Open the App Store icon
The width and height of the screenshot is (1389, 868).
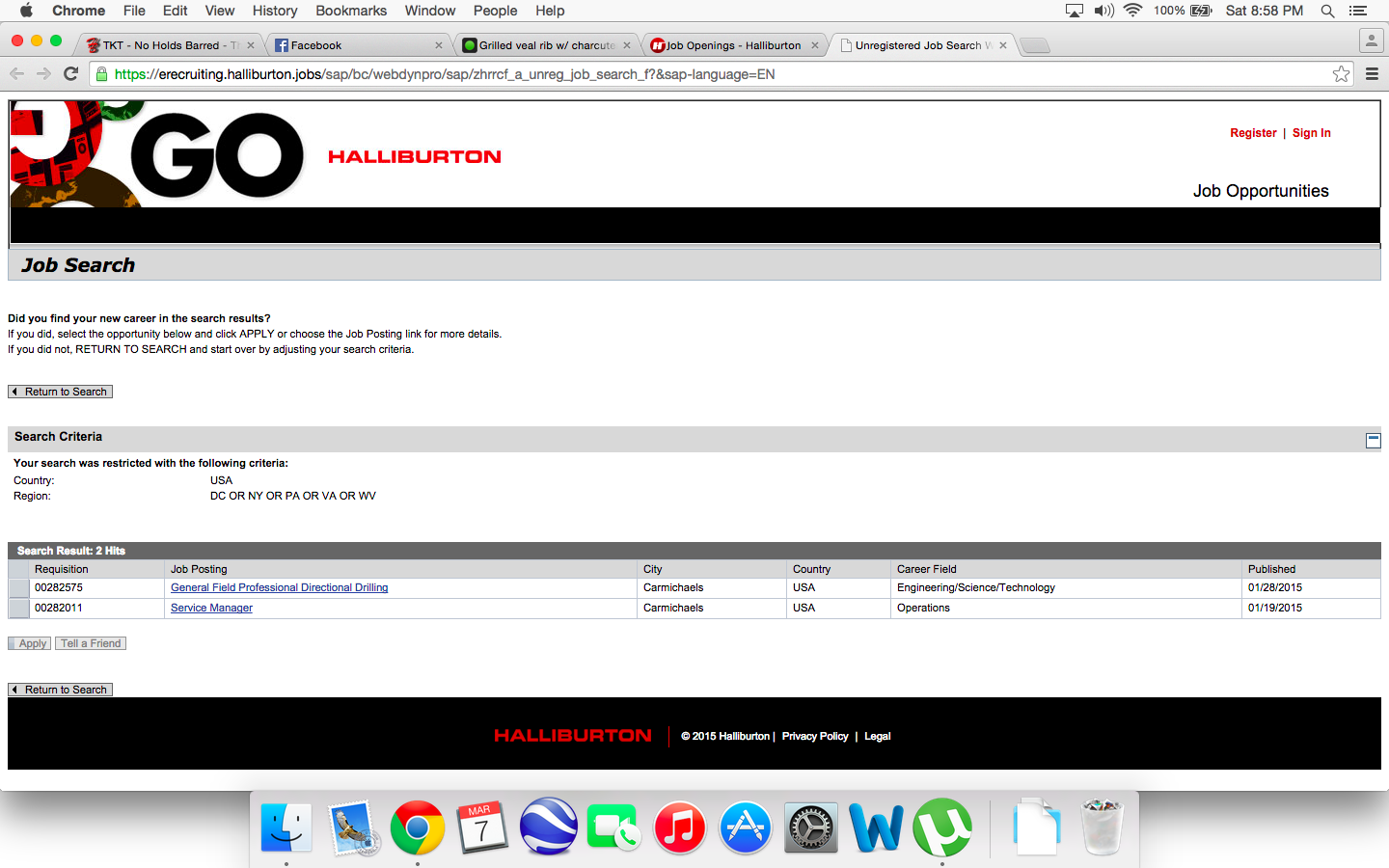click(x=745, y=827)
